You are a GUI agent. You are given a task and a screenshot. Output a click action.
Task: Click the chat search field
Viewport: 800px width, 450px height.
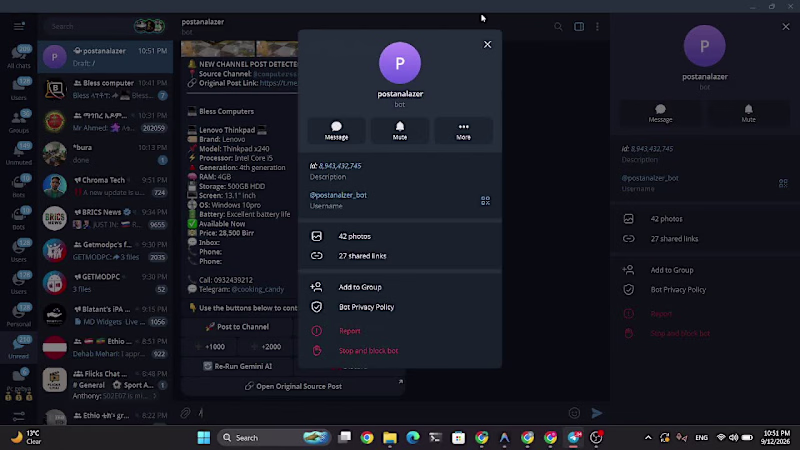[89, 26]
